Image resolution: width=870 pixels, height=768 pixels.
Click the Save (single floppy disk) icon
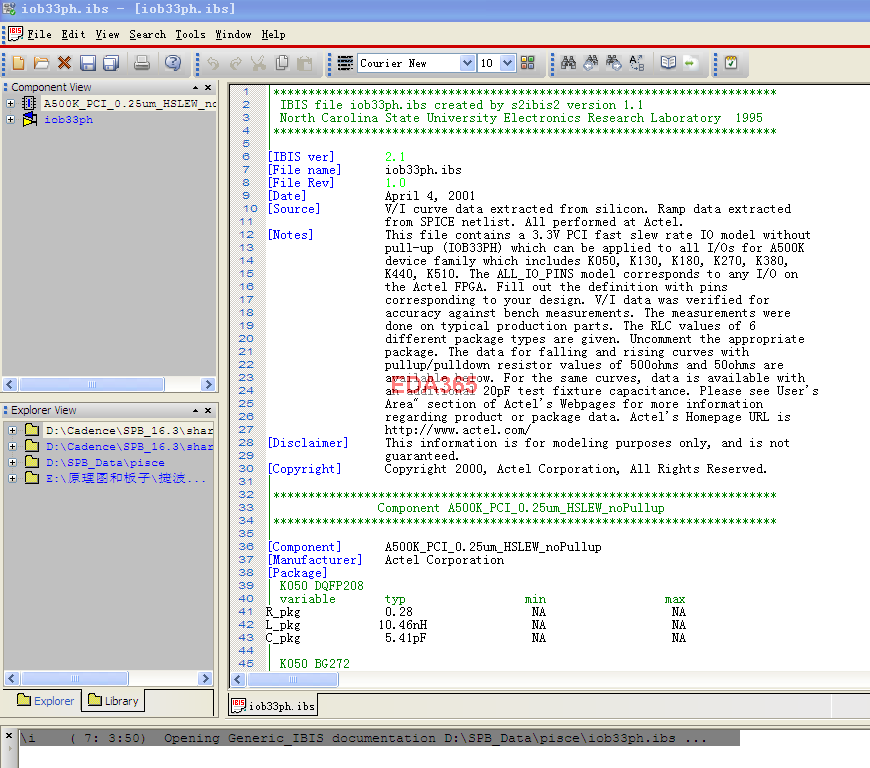point(88,63)
